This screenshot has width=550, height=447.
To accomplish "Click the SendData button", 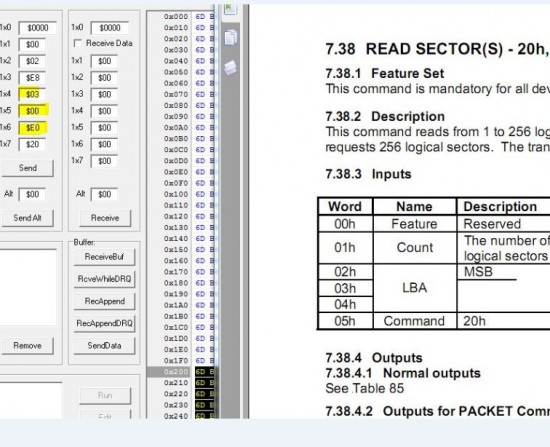I will [104, 346].
